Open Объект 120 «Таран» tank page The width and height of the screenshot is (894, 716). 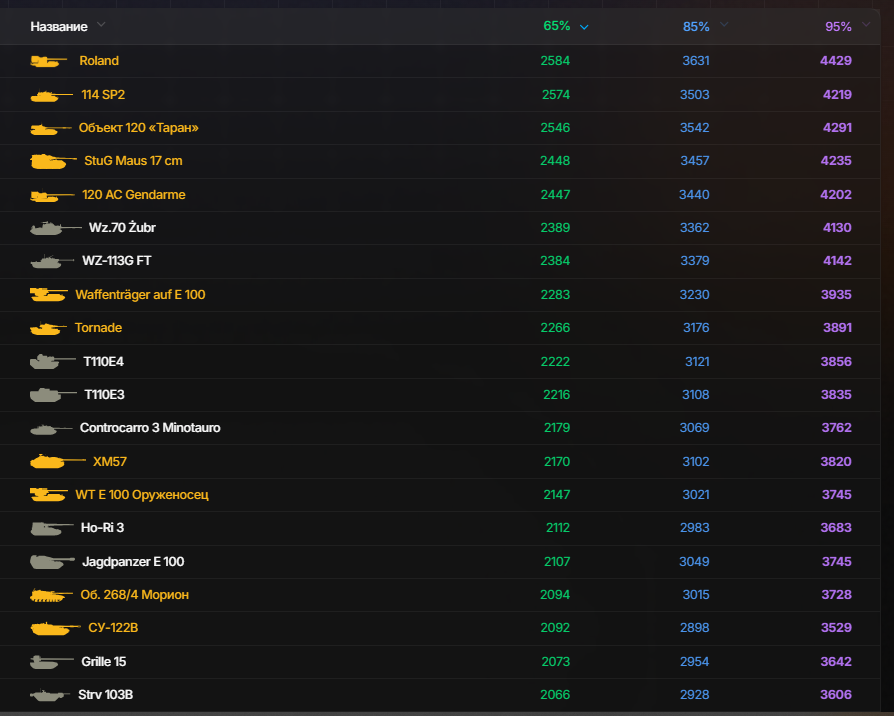(139, 128)
